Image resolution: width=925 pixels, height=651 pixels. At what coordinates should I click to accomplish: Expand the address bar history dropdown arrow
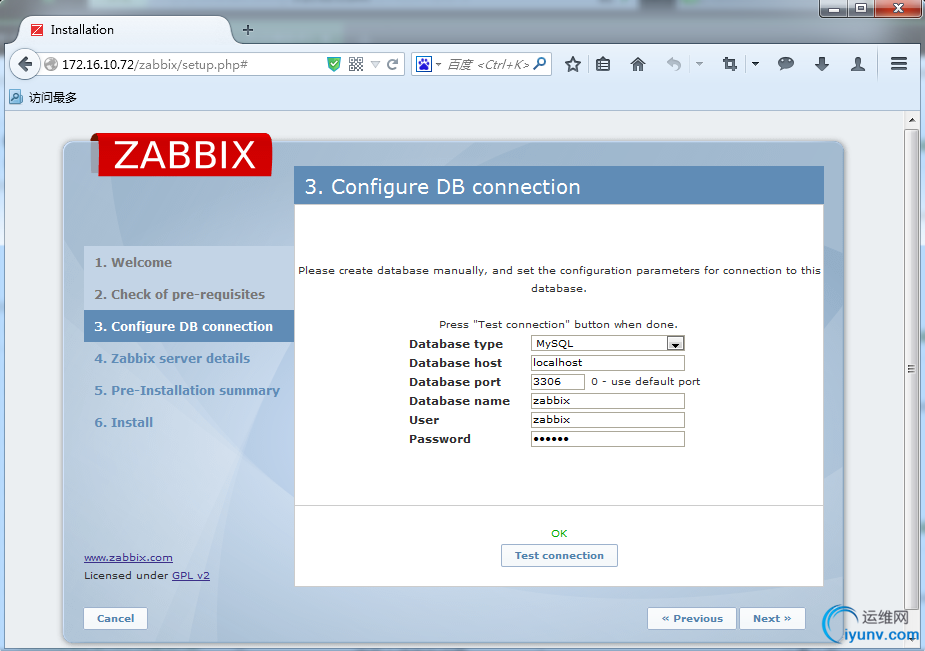coord(375,65)
